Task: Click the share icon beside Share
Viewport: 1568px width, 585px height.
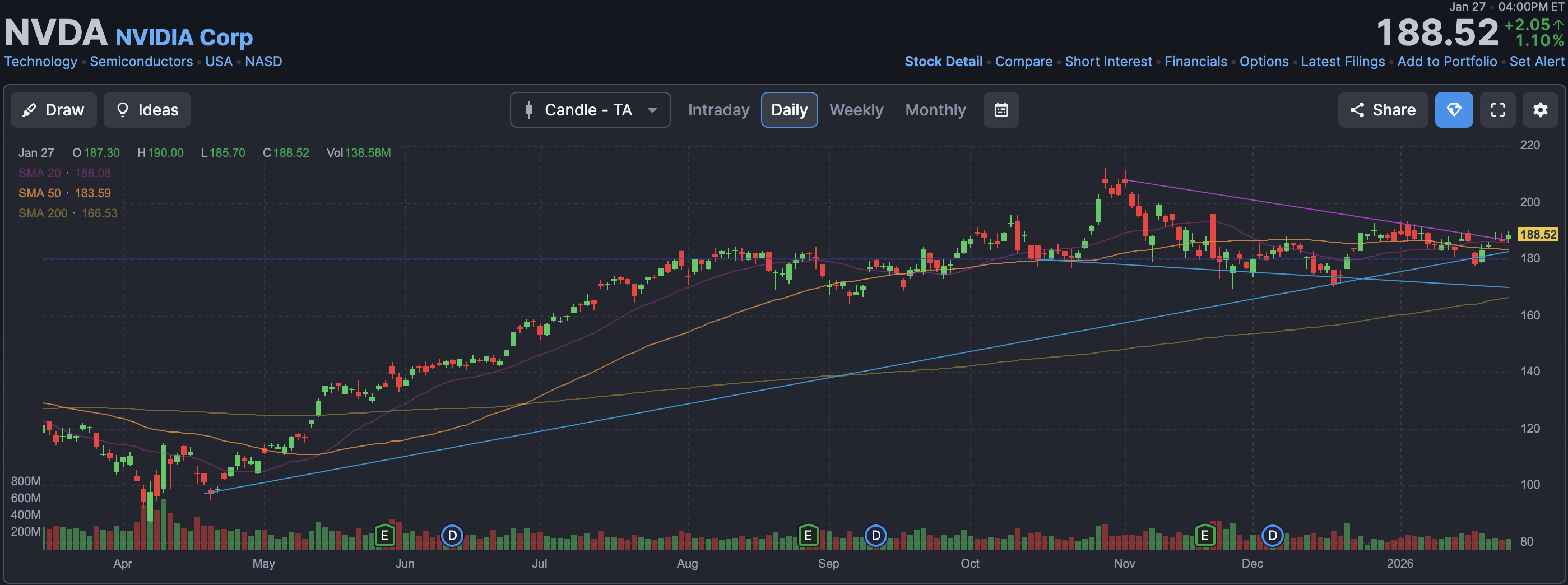Action: pyautogui.click(x=1357, y=110)
